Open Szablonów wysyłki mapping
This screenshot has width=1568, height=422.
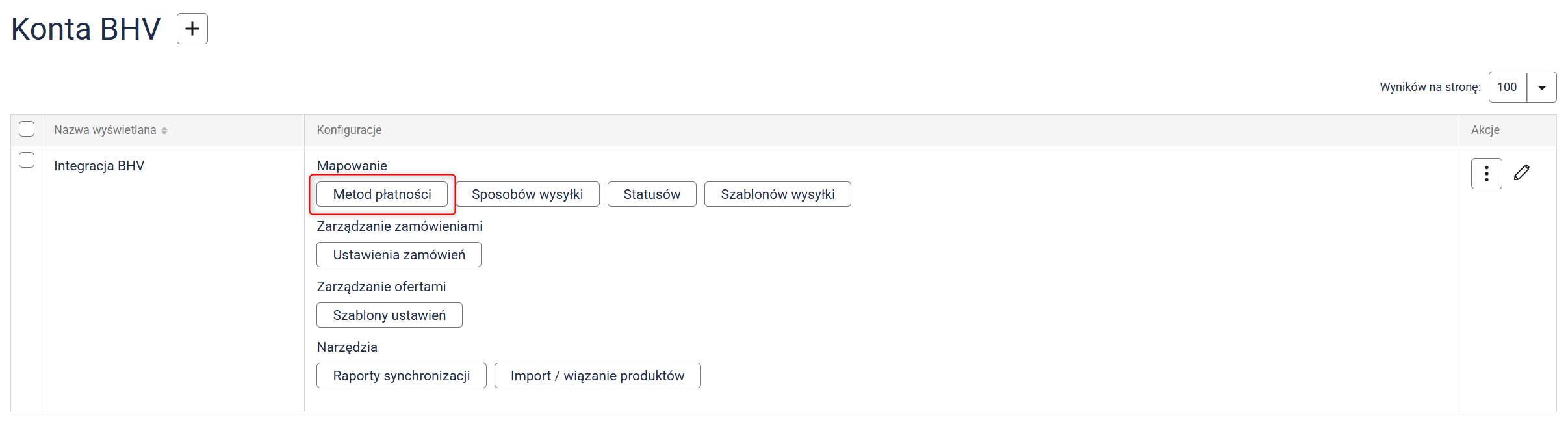coord(777,194)
